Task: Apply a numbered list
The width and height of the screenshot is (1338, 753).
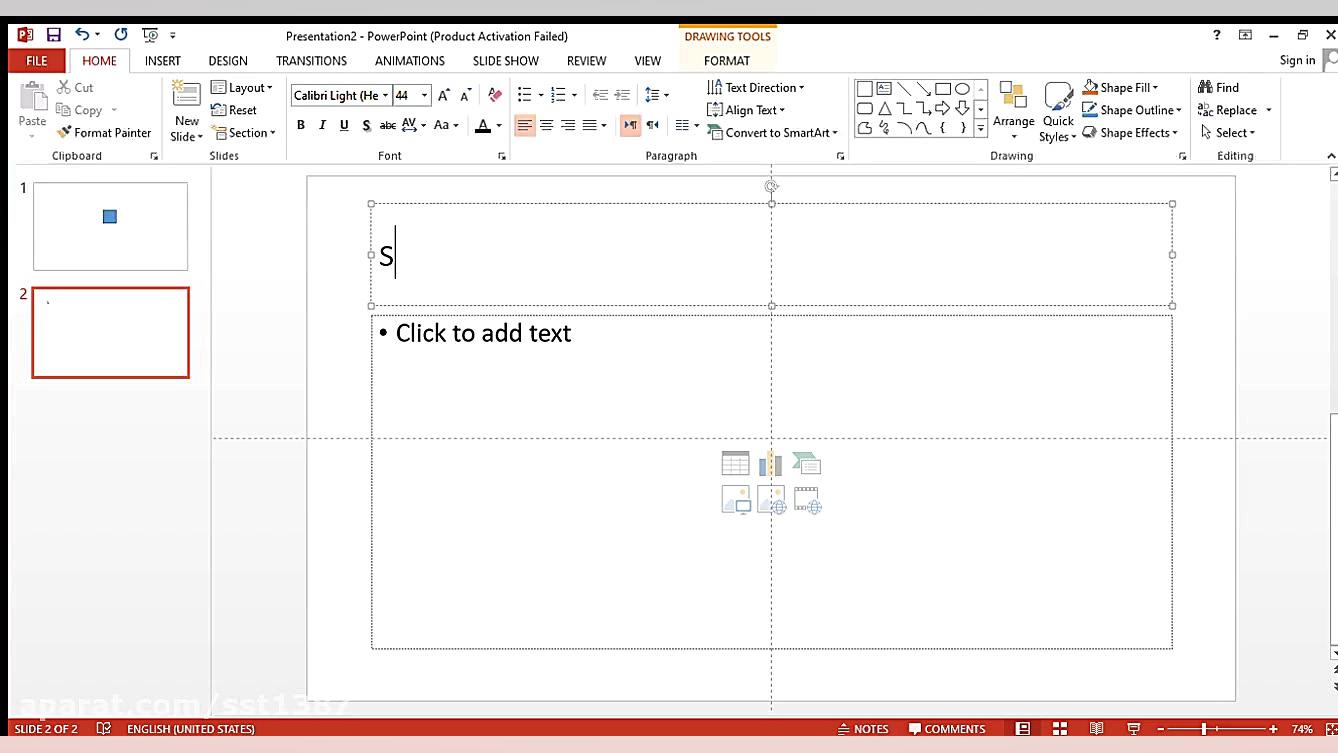Action: click(559, 95)
